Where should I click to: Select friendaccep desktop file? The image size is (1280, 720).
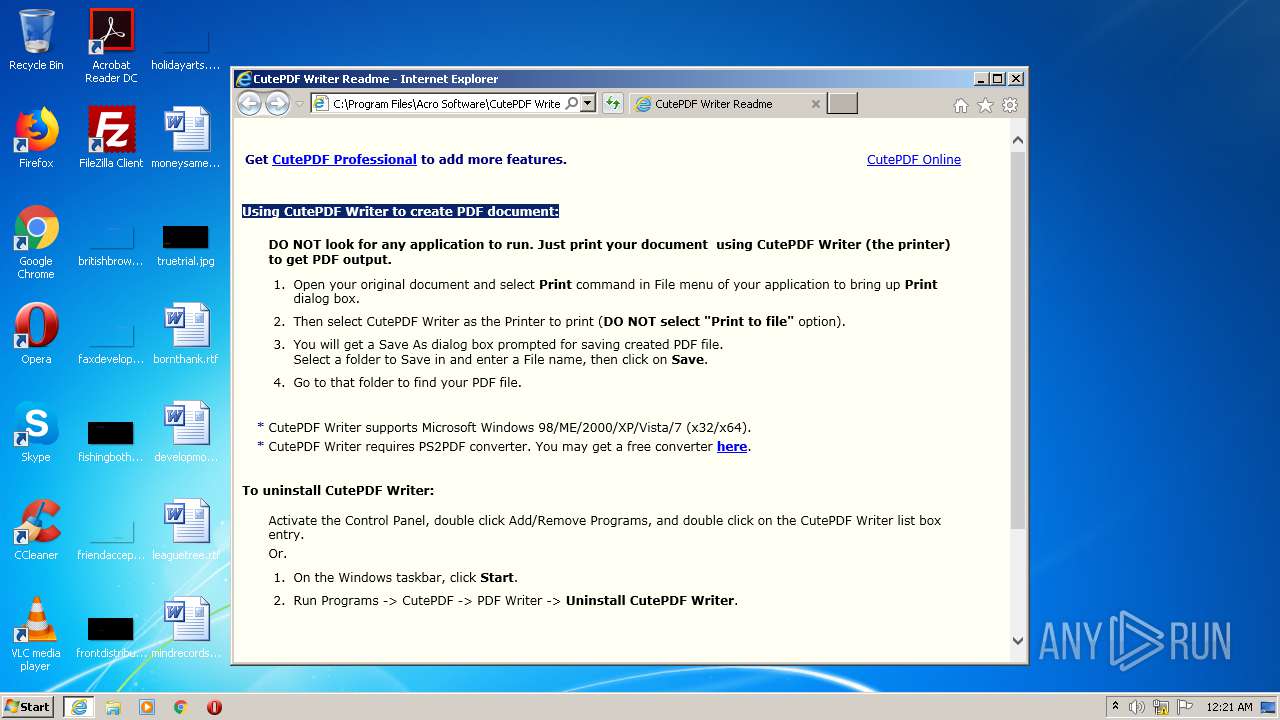click(x=111, y=539)
